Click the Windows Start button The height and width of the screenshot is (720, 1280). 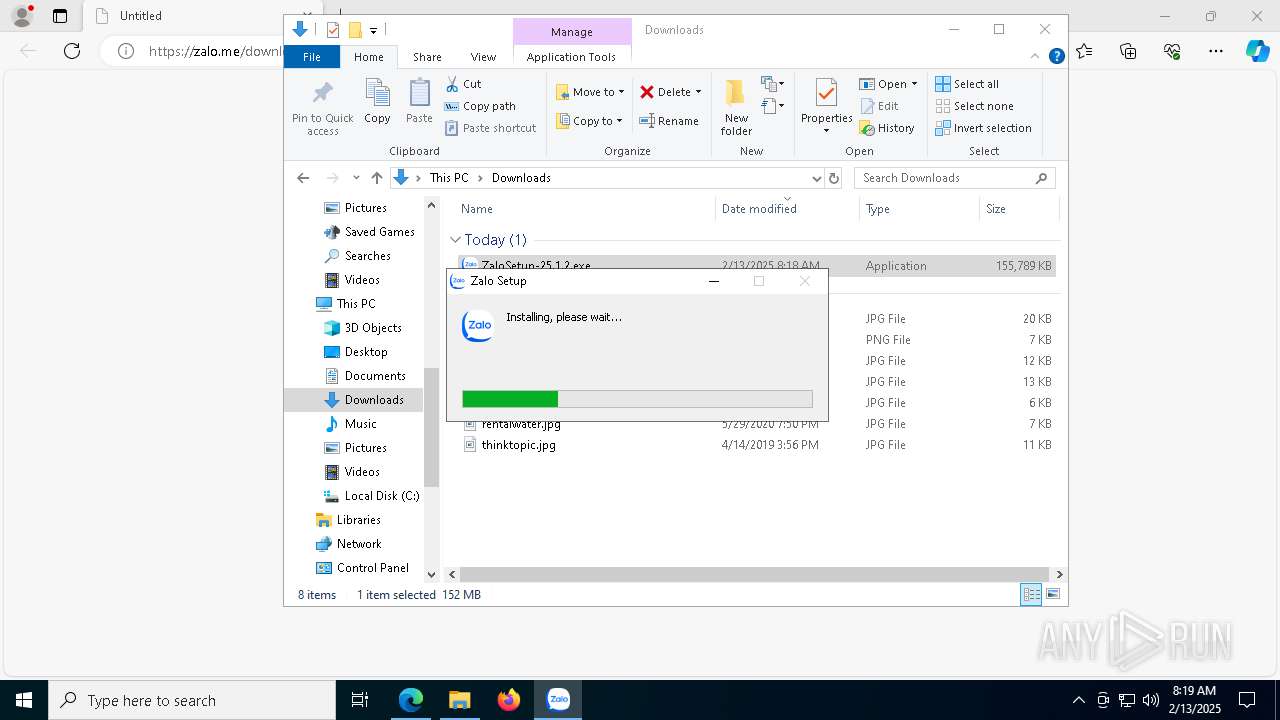pos(24,700)
